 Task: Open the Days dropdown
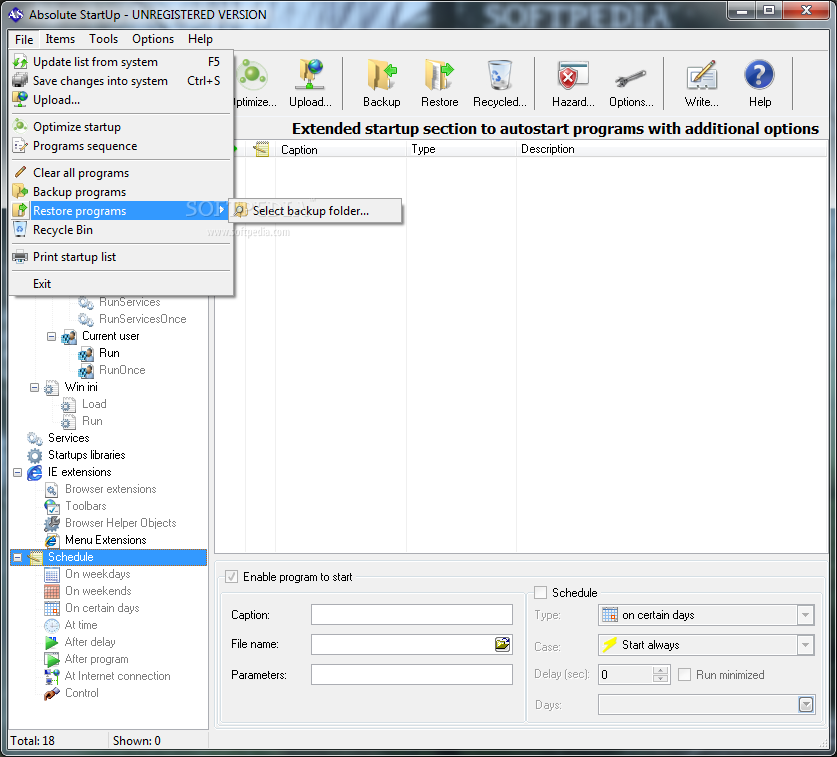806,705
